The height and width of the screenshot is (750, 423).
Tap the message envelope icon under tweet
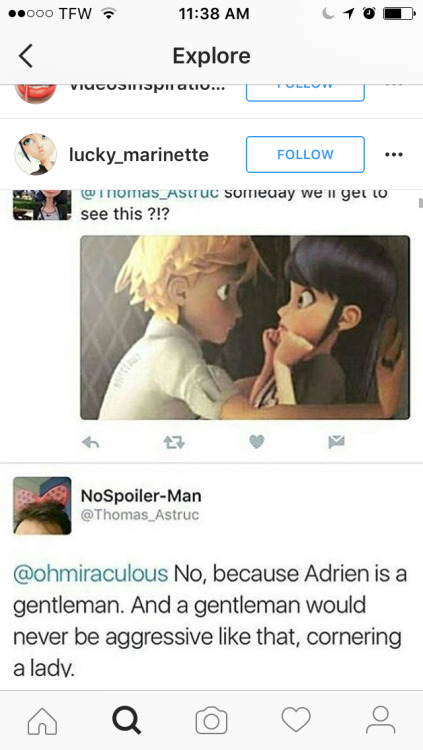[x=336, y=442]
